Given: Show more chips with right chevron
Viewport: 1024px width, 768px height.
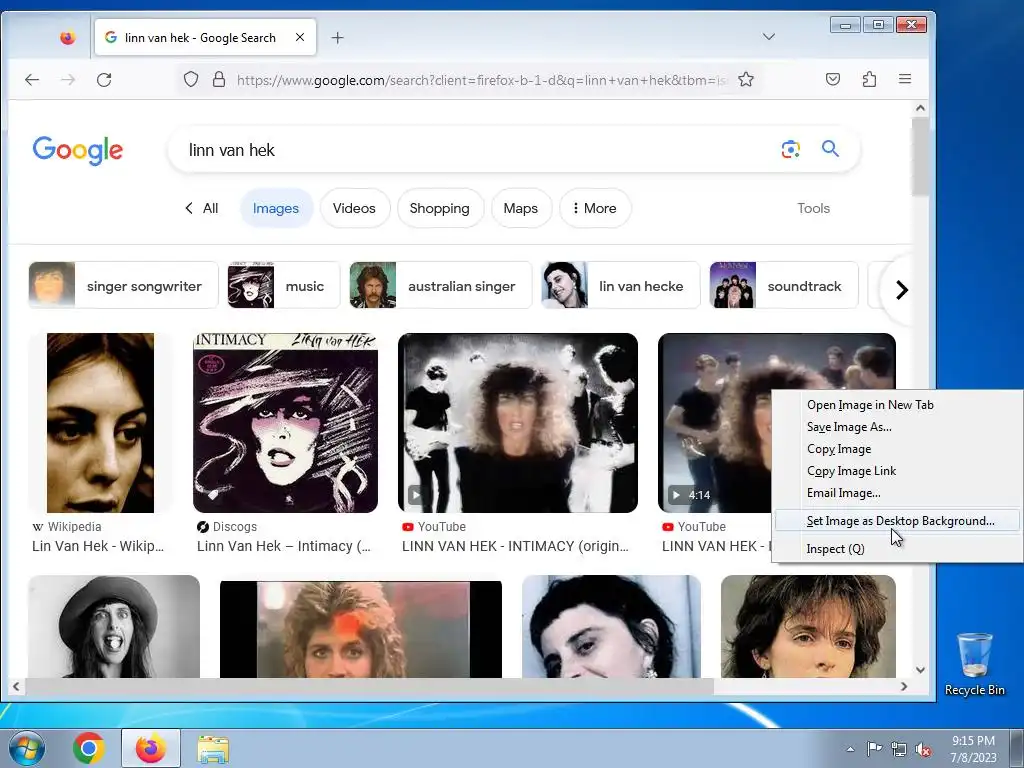Looking at the screenshot, I should (901, 289).
